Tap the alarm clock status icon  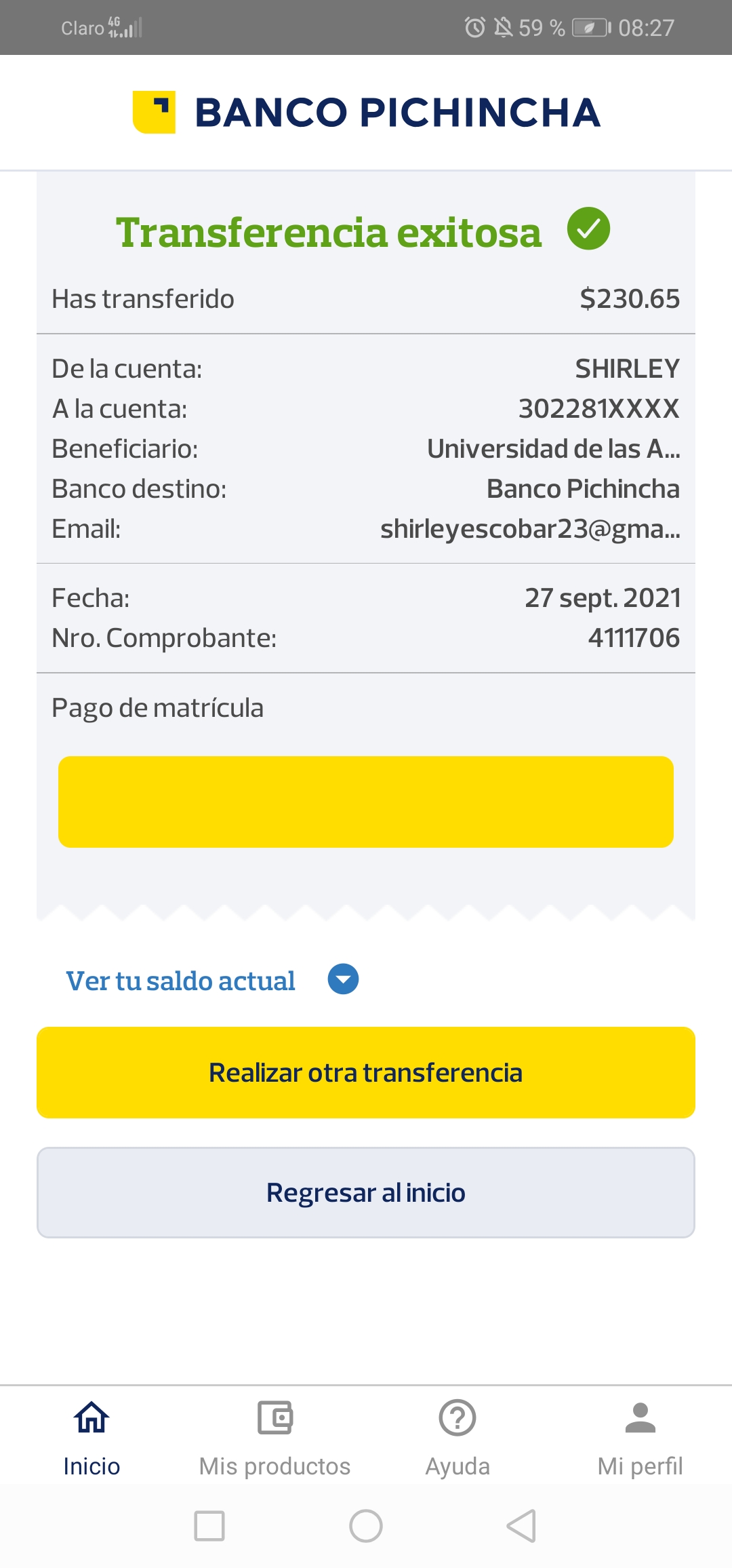(x=474, y=28)
